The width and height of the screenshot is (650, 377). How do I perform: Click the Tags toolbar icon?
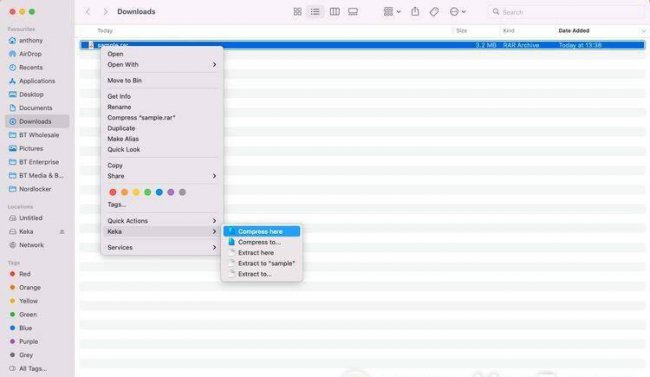tap(434, 12)
